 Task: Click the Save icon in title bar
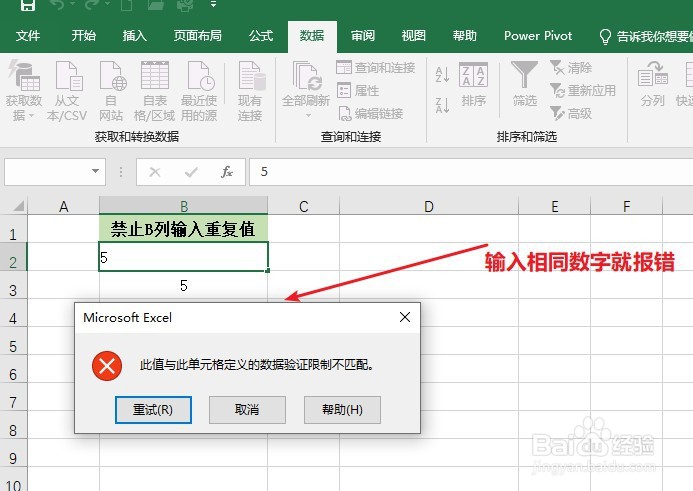(27, 5)
